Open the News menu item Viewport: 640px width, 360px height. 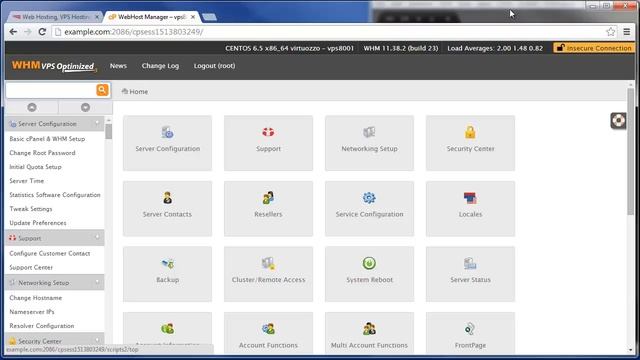pyautogui.click(x=118, y=66)
